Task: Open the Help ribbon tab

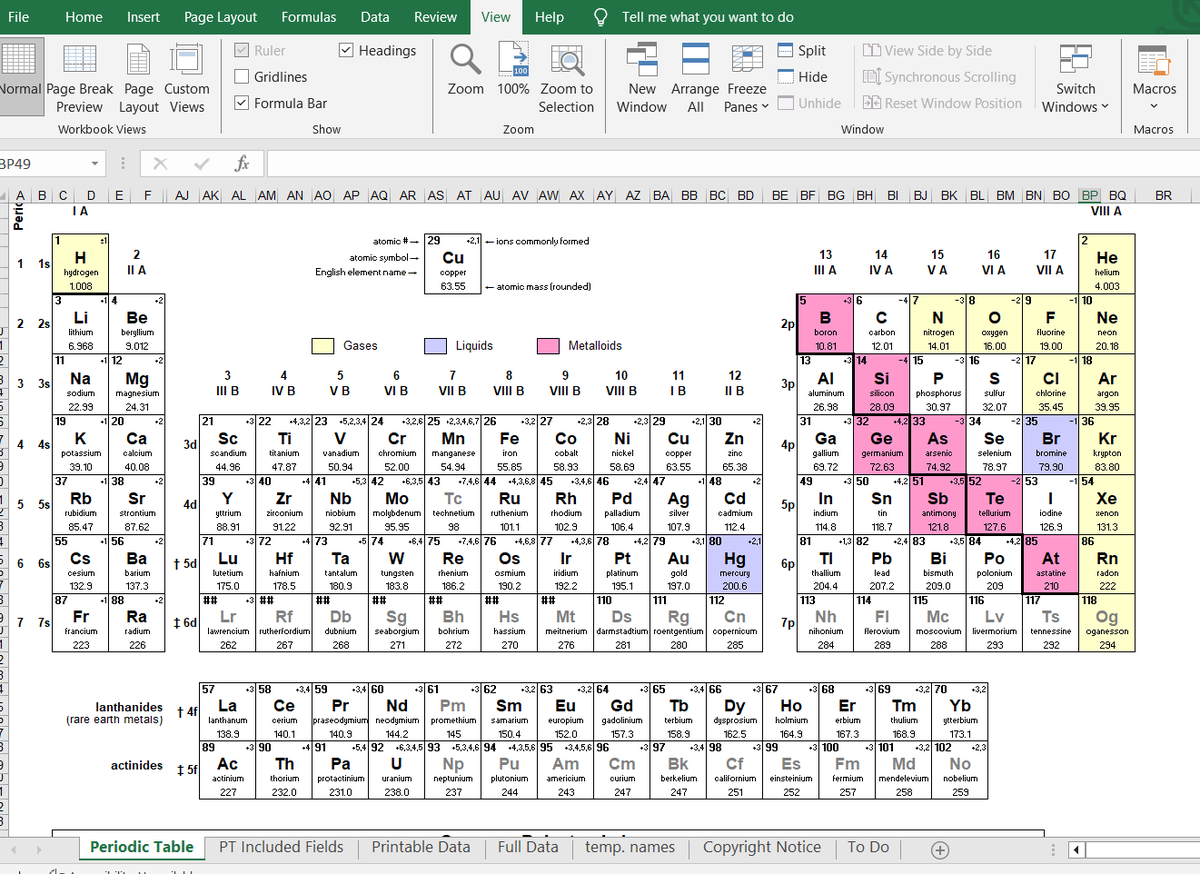Action: (549, 17)
